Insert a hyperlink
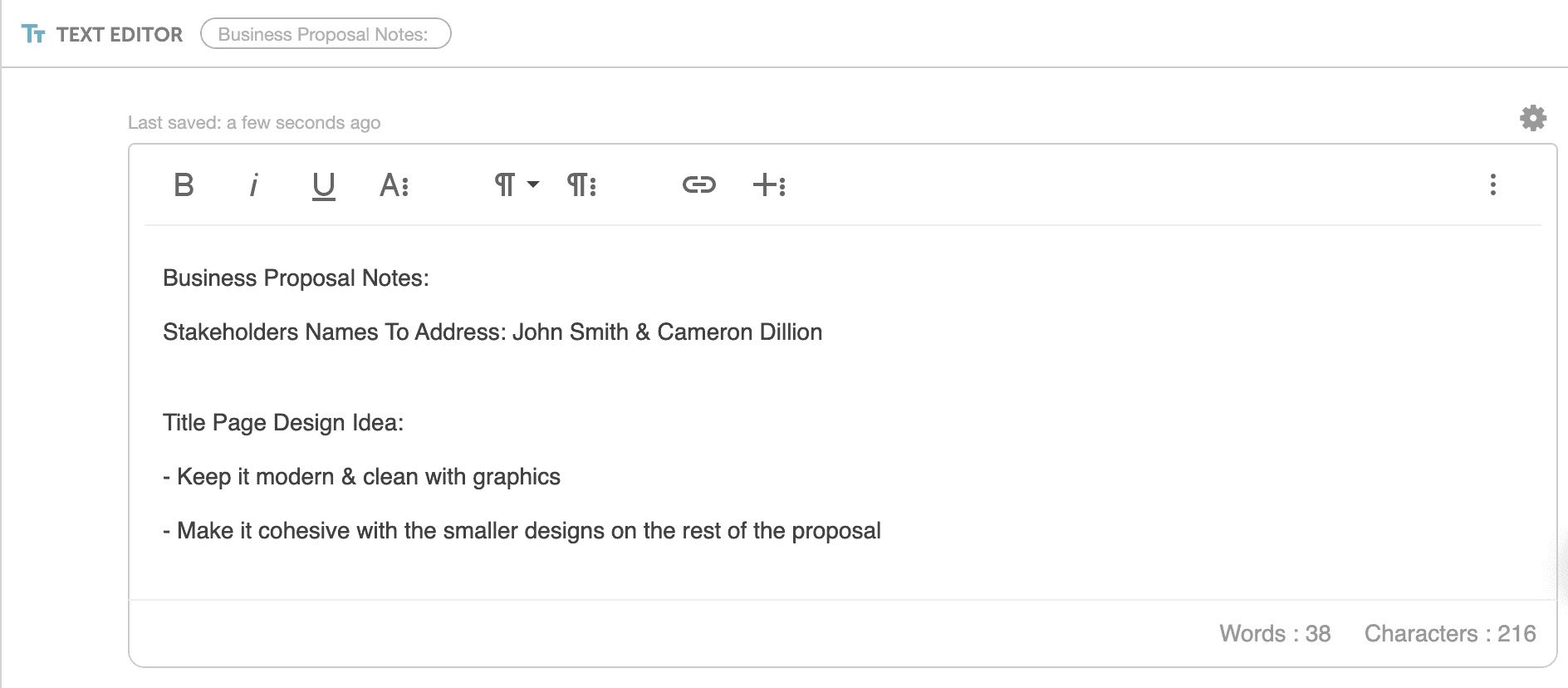The height and width of the screenshot is (688, 1568). (x=698, y=185)
